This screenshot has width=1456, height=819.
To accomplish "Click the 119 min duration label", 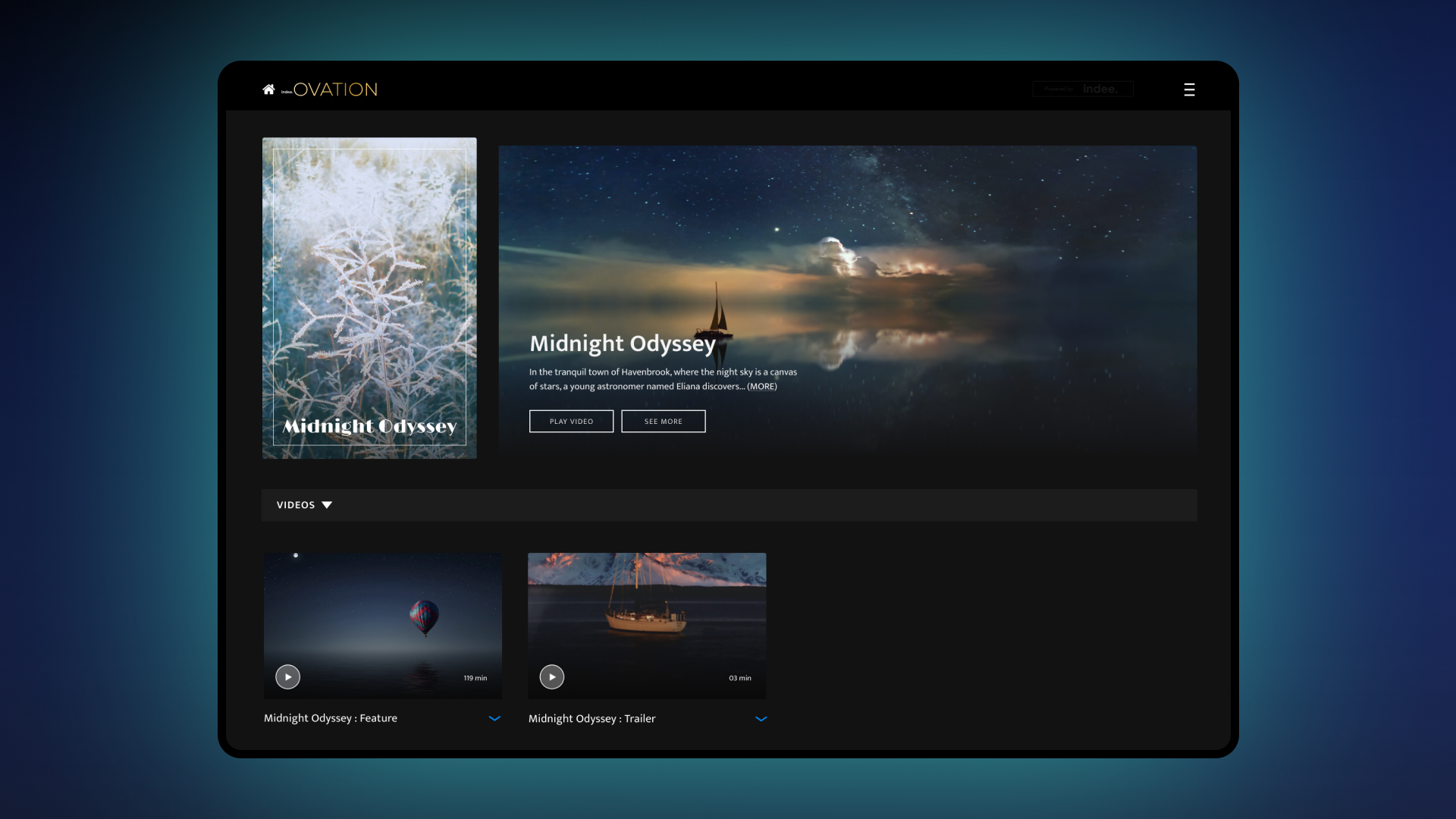I will click(475, 677).
